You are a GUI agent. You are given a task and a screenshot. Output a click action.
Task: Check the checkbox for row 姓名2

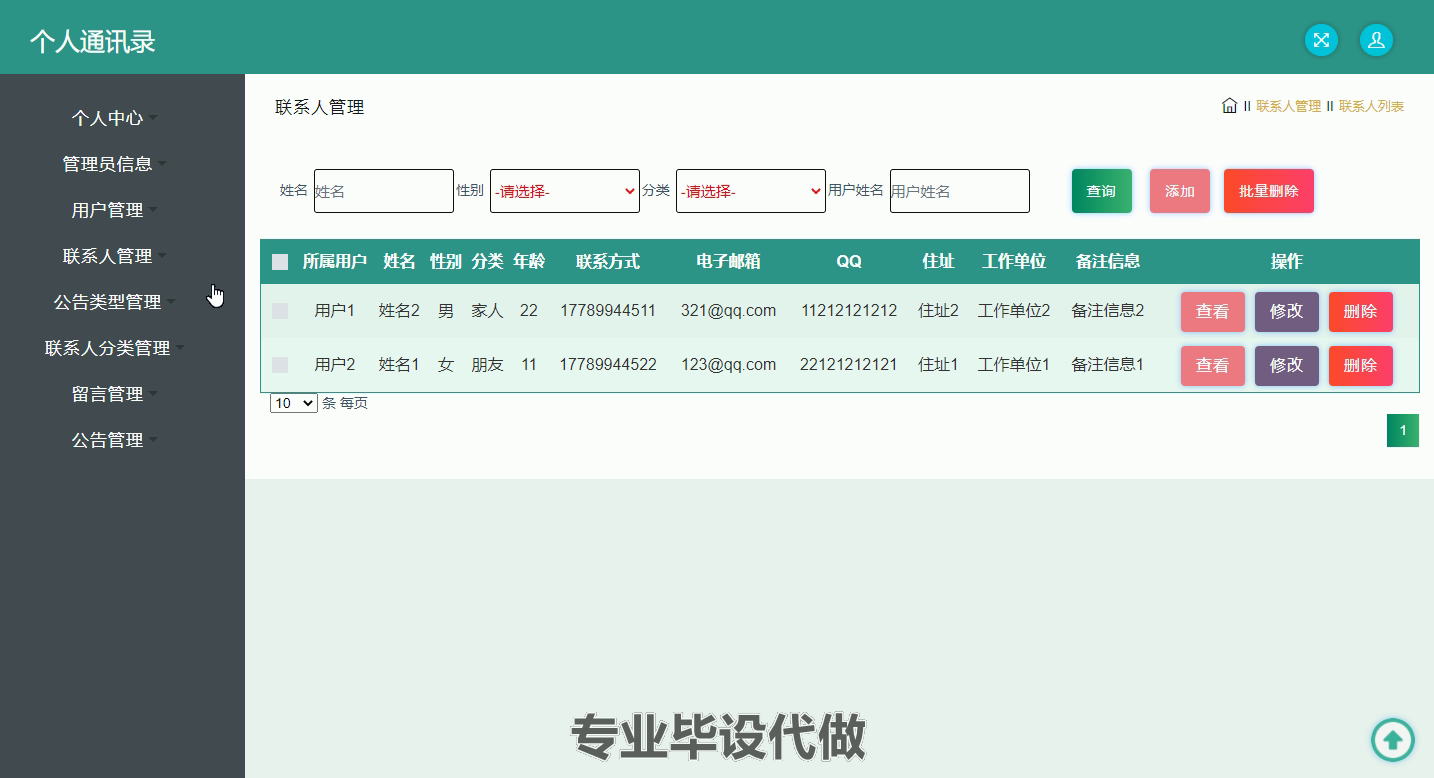tap(280, 311)
